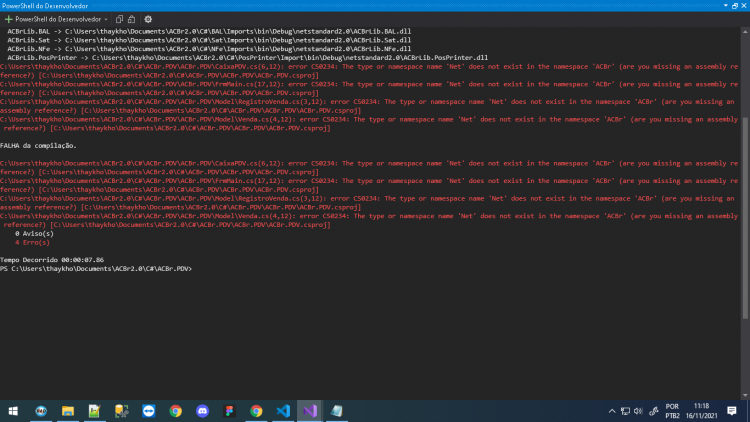Open terminal settings gear icon
The width and height of the screenshot is (750, 422).
[148, 19]
